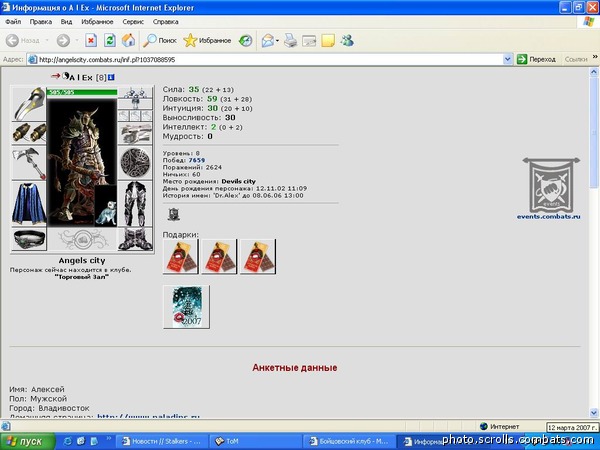Click the third chocolate gift

tap(258, 256)
